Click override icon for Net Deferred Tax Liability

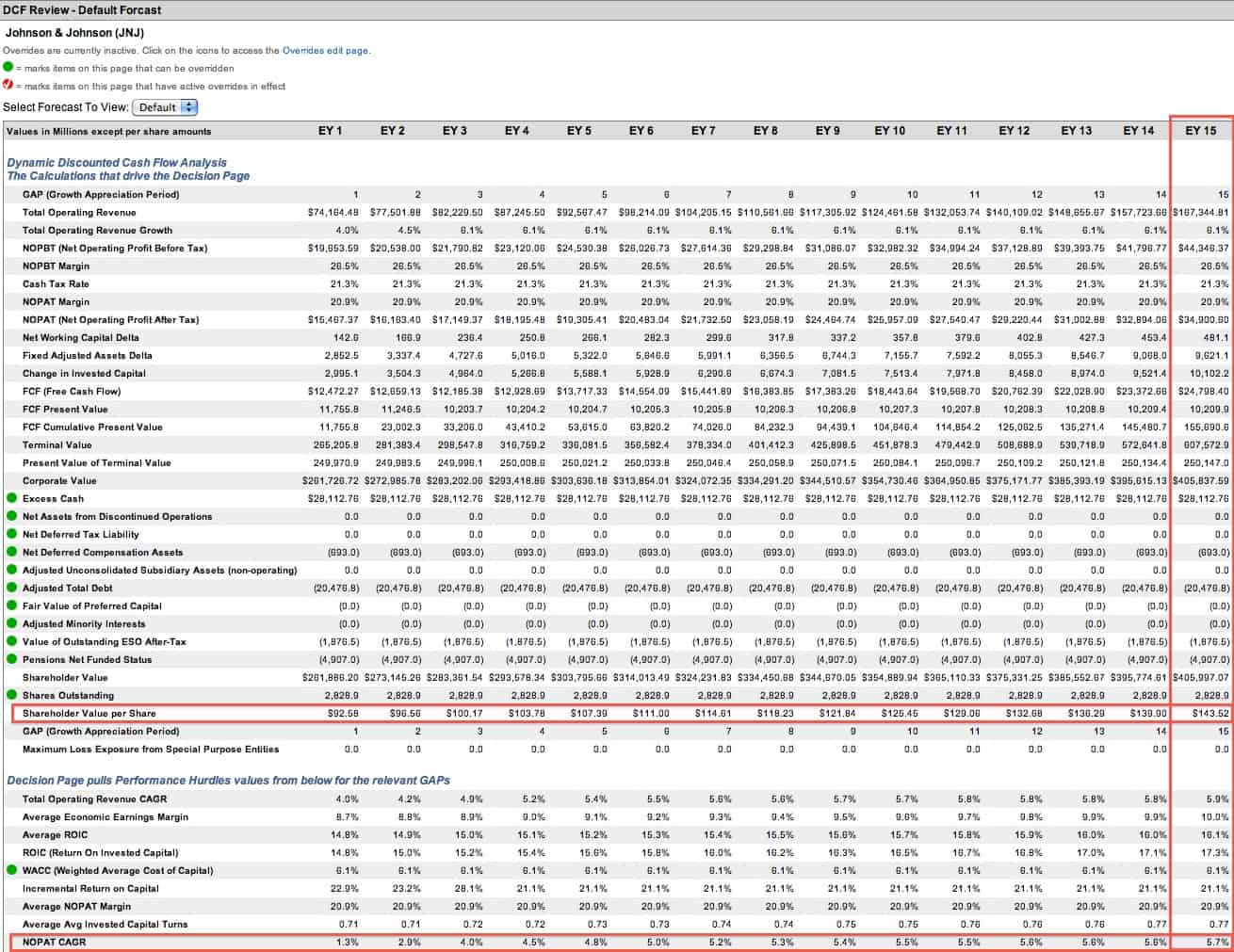click(11, 534)
